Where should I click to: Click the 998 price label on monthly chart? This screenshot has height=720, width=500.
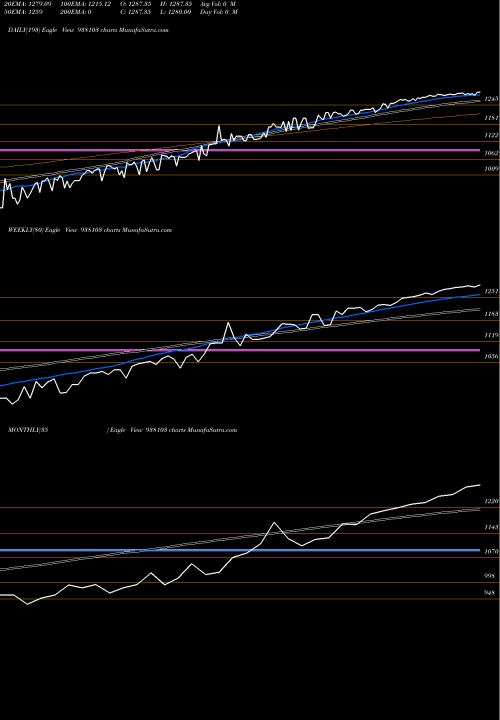click(x=489, y=576)
